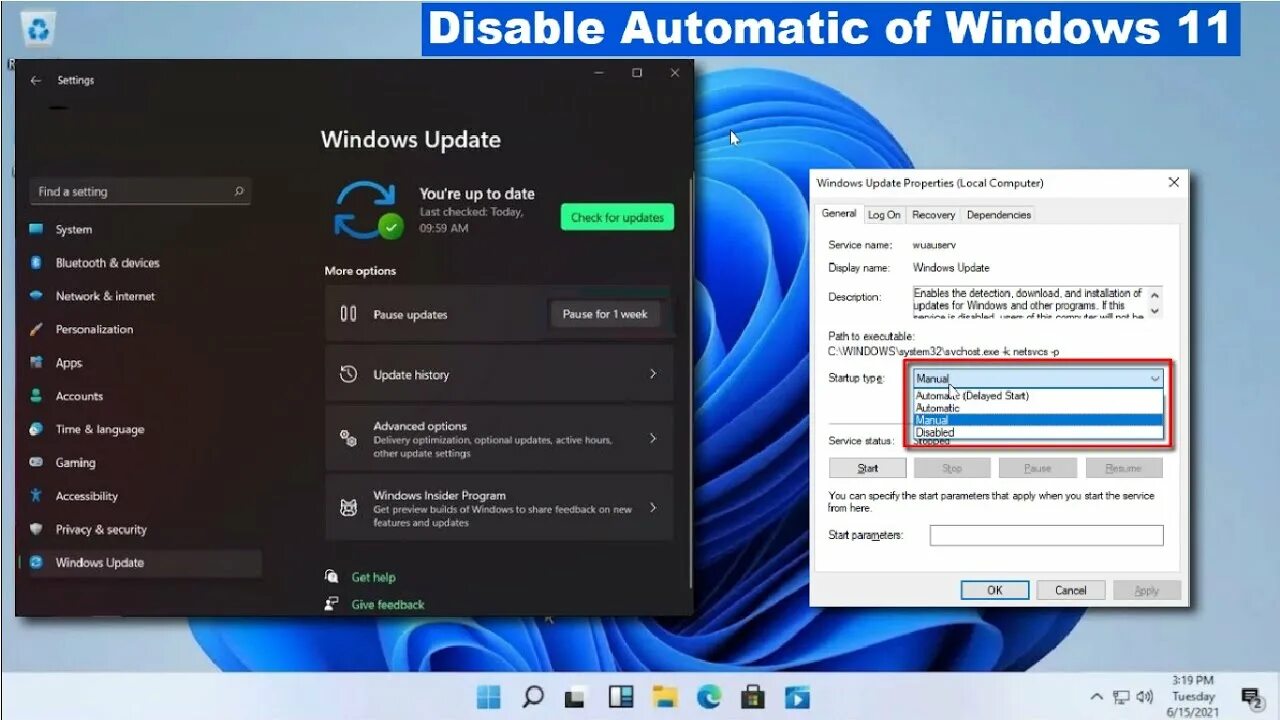
Task: Click the Windows Insider Program icon
Action: point(348,508)
